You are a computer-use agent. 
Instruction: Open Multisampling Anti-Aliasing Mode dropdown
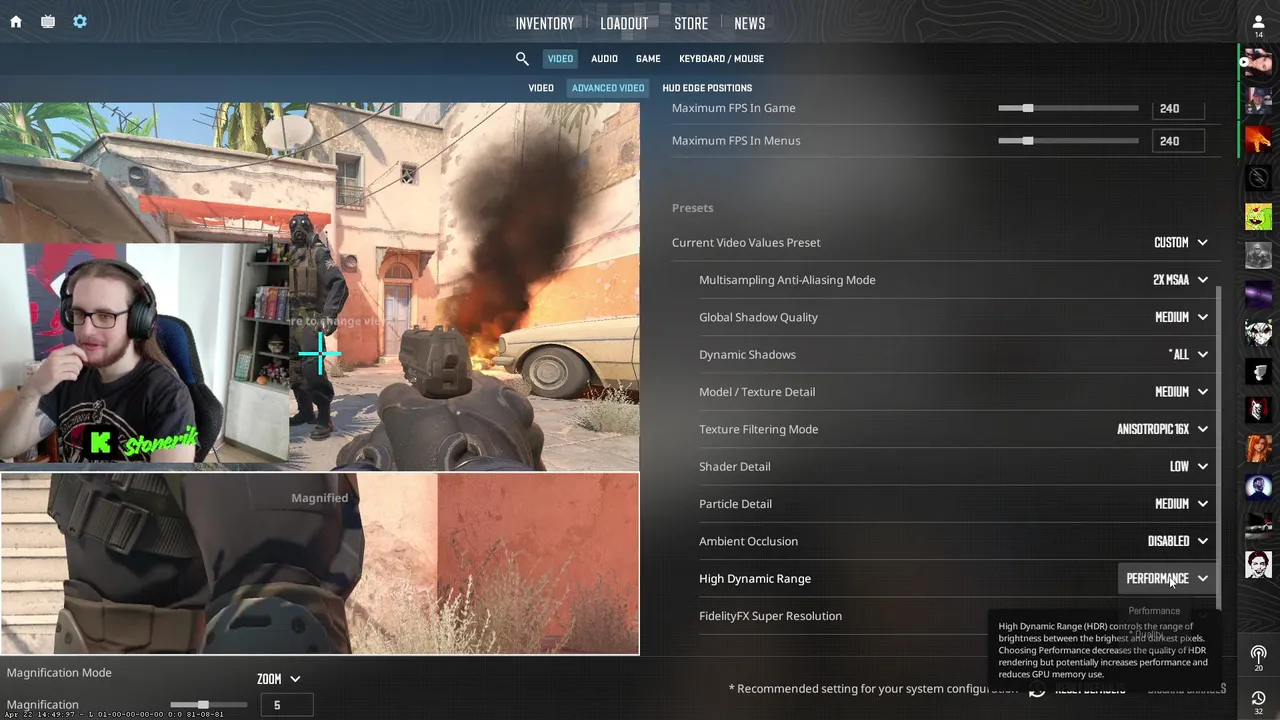(1180, 280)
